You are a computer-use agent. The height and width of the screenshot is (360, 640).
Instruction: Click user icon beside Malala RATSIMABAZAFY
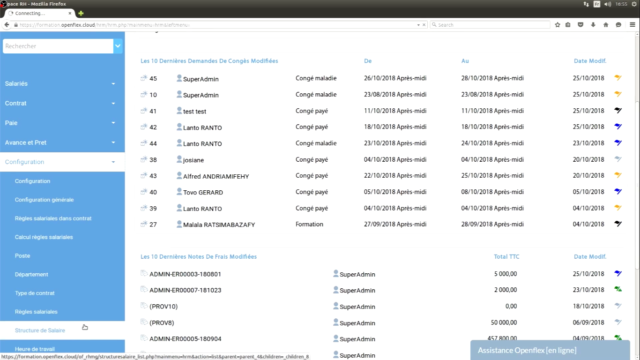pyautogui.click(x=179, y=224)
